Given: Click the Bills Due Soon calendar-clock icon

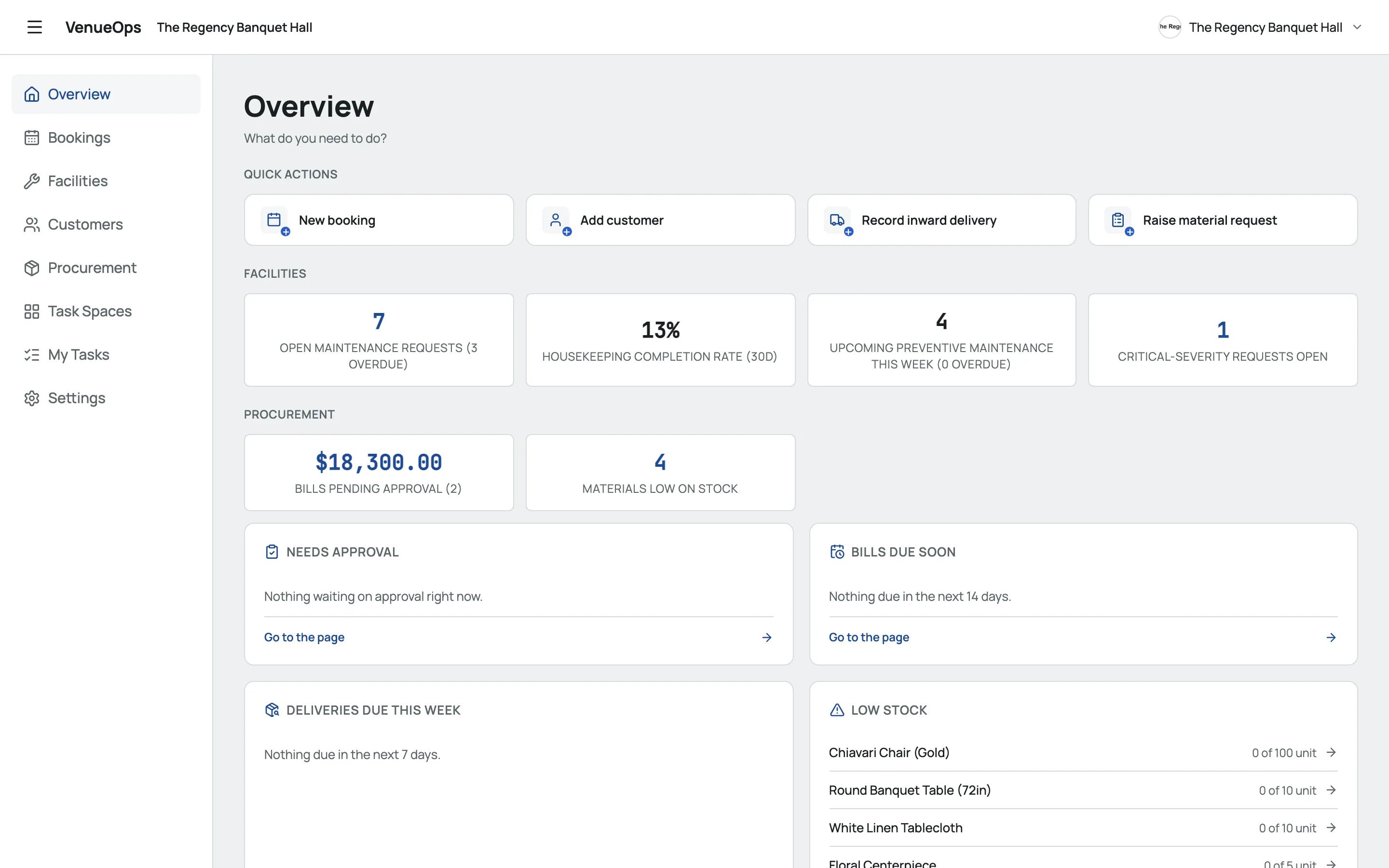Looking at the screenshot, I should pyautogui.click(x=837, y=552).
